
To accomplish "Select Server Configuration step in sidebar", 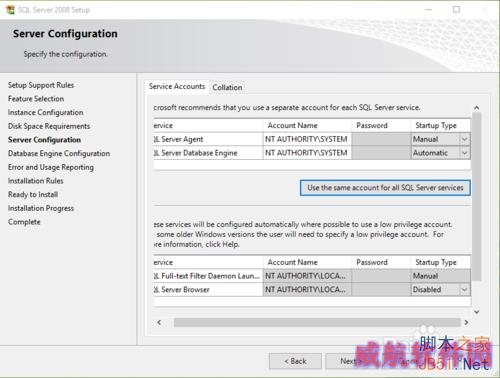I will [44, 140].
